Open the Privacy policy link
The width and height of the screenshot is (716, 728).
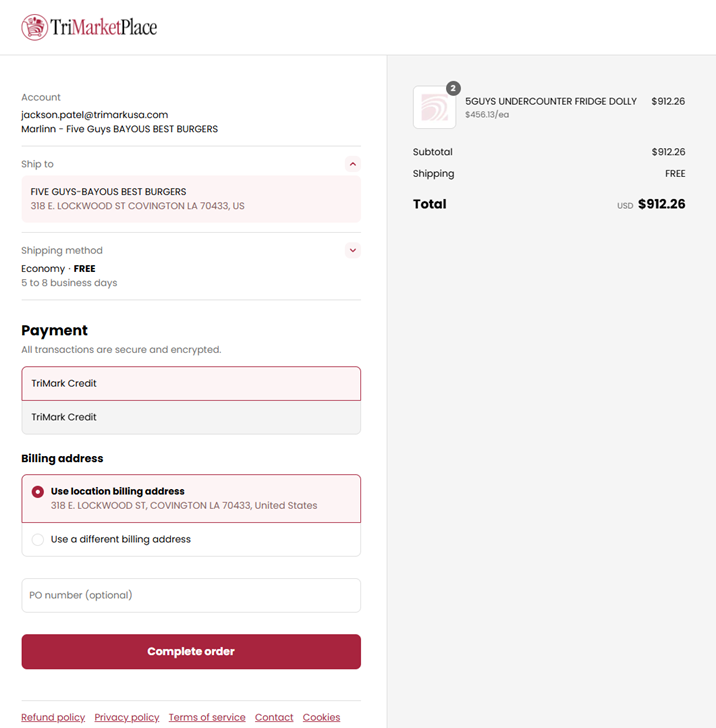click(127, 717)
